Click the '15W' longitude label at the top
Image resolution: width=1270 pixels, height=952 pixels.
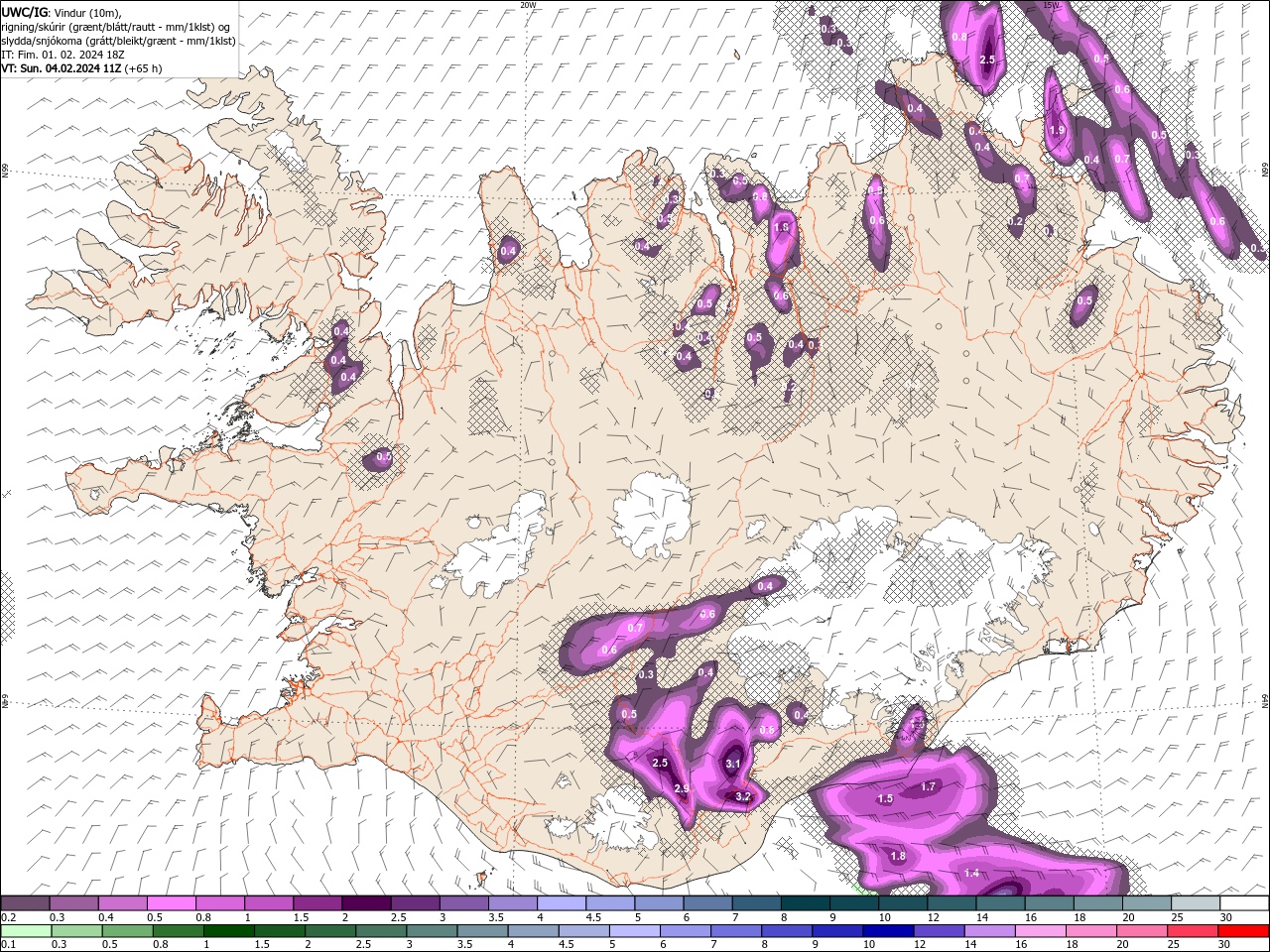pos(1052,5)
